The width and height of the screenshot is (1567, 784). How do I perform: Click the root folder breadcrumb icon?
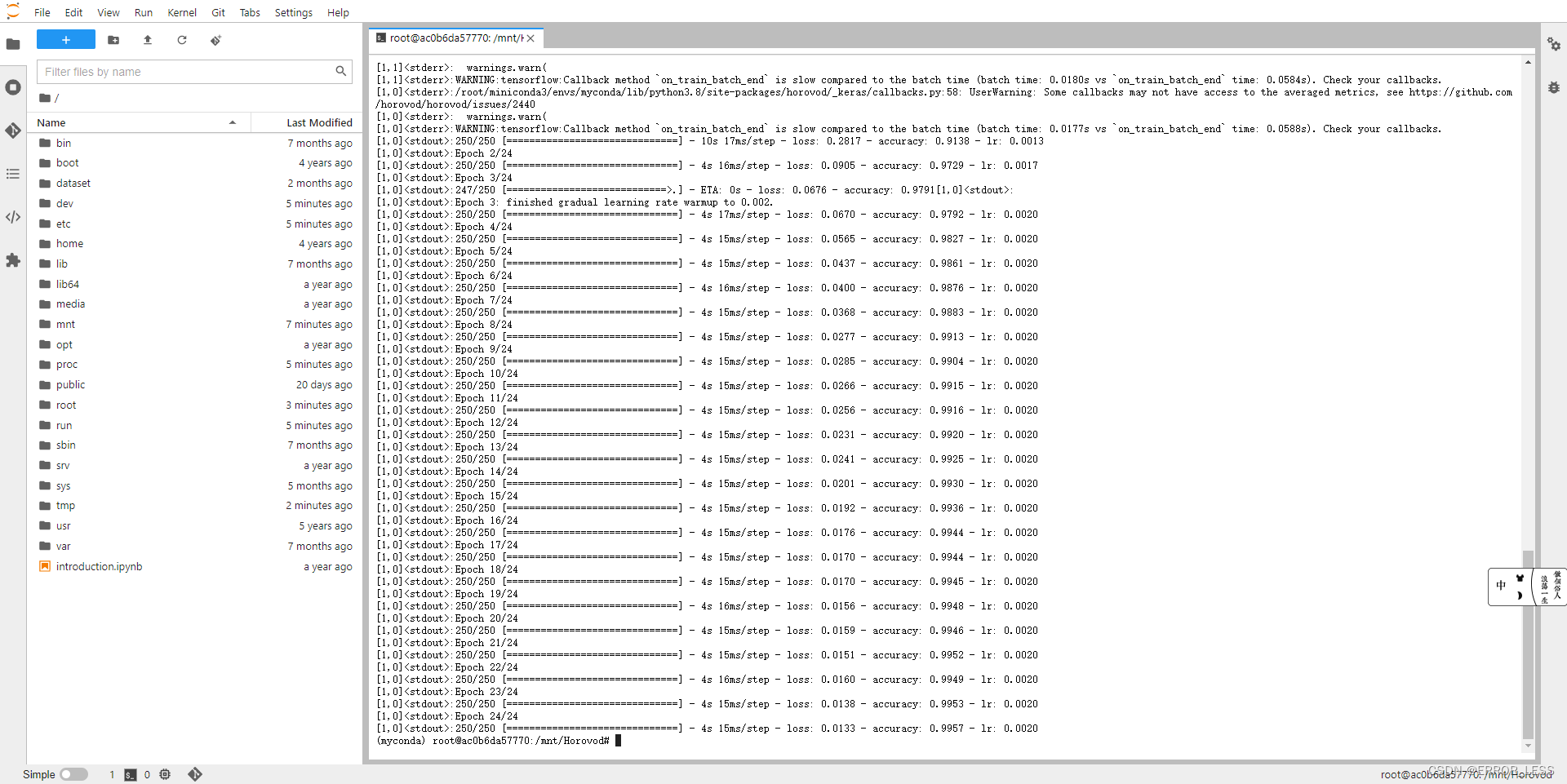45,98
